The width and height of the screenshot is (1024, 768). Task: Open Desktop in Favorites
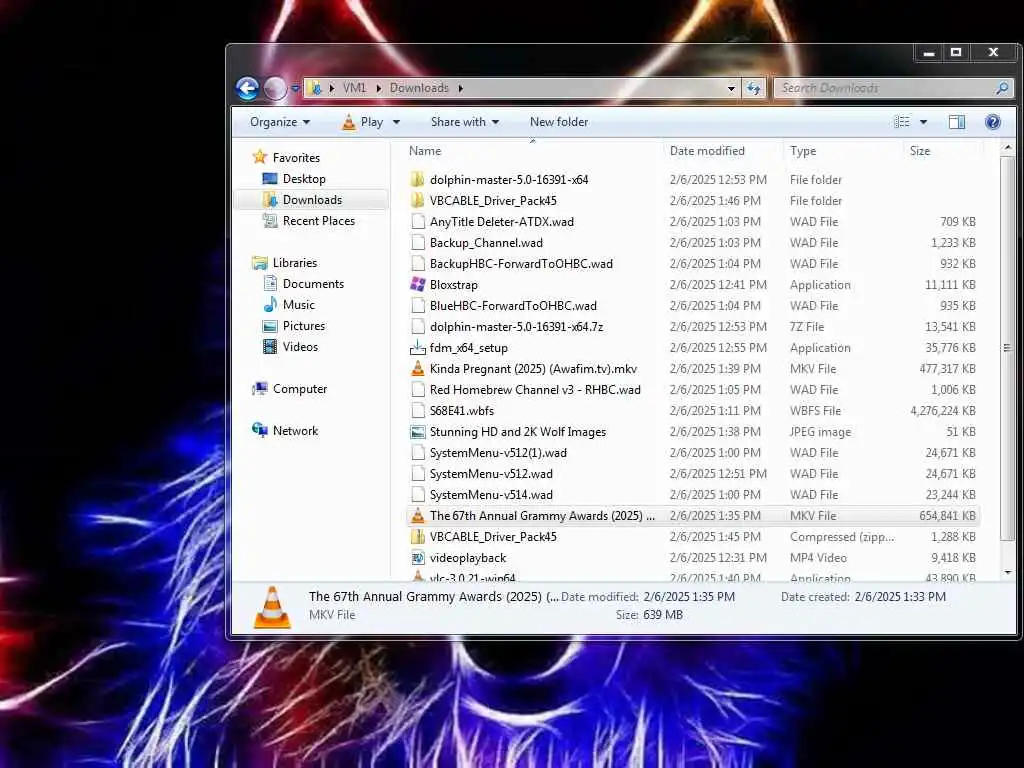coord(304,179)
